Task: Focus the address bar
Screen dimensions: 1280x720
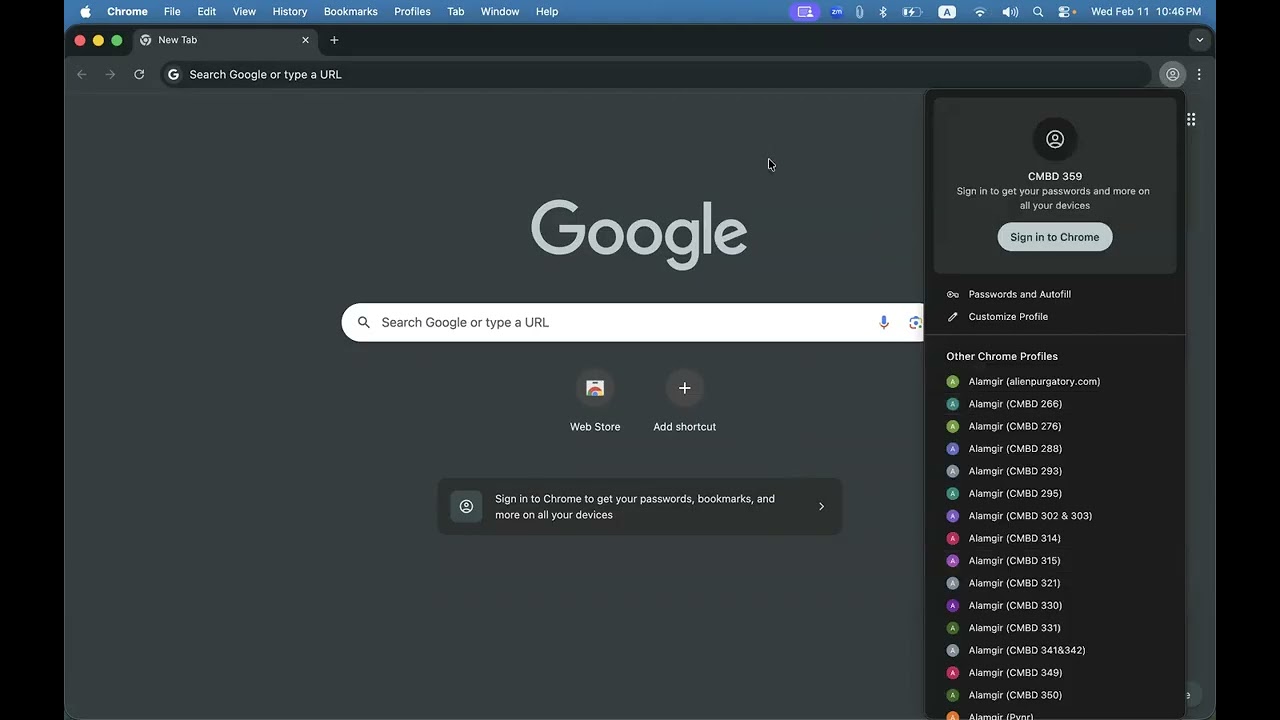Action: [x=655, y=74]
